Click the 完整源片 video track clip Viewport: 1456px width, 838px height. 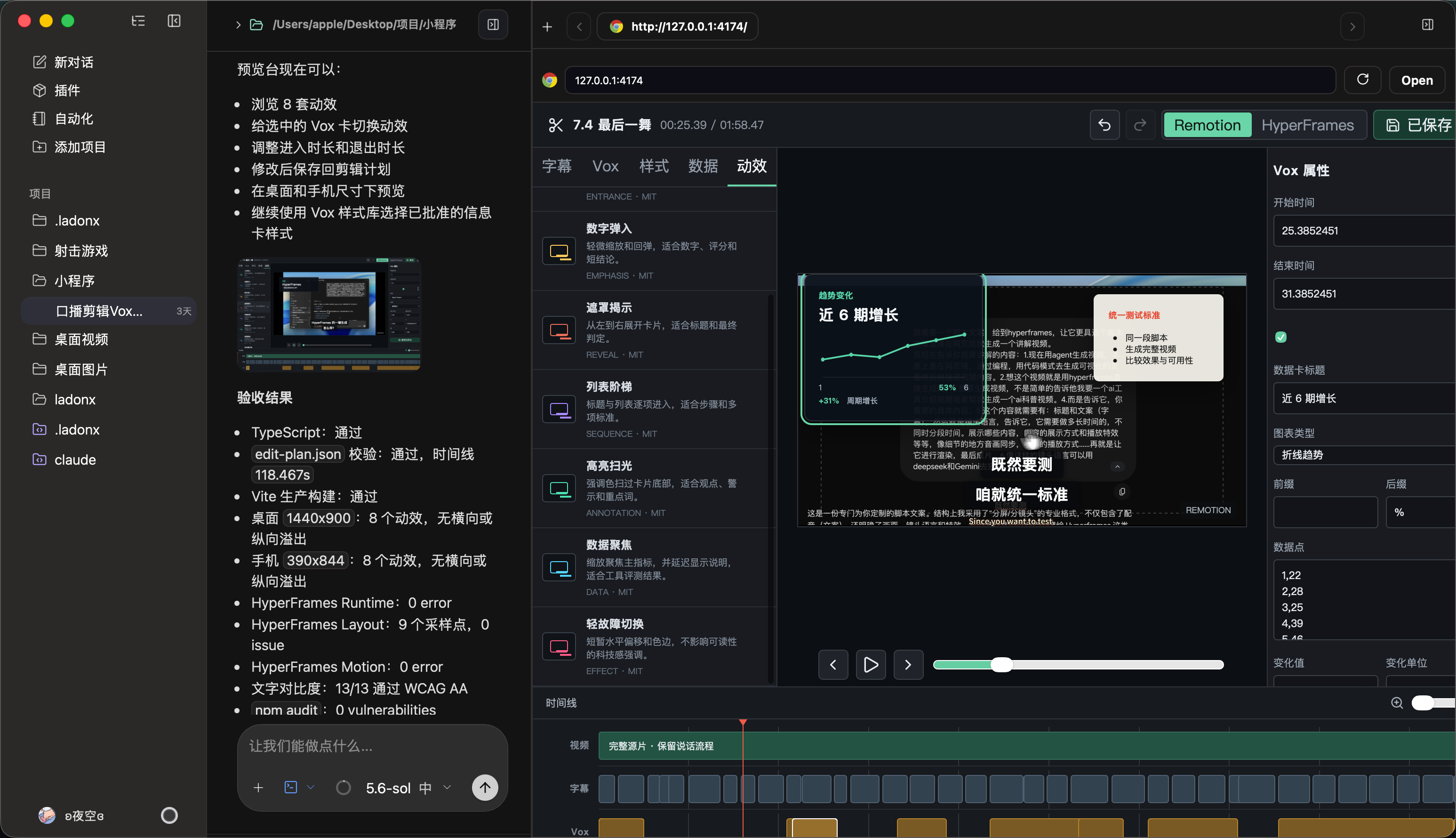(x=1027, y=746)
